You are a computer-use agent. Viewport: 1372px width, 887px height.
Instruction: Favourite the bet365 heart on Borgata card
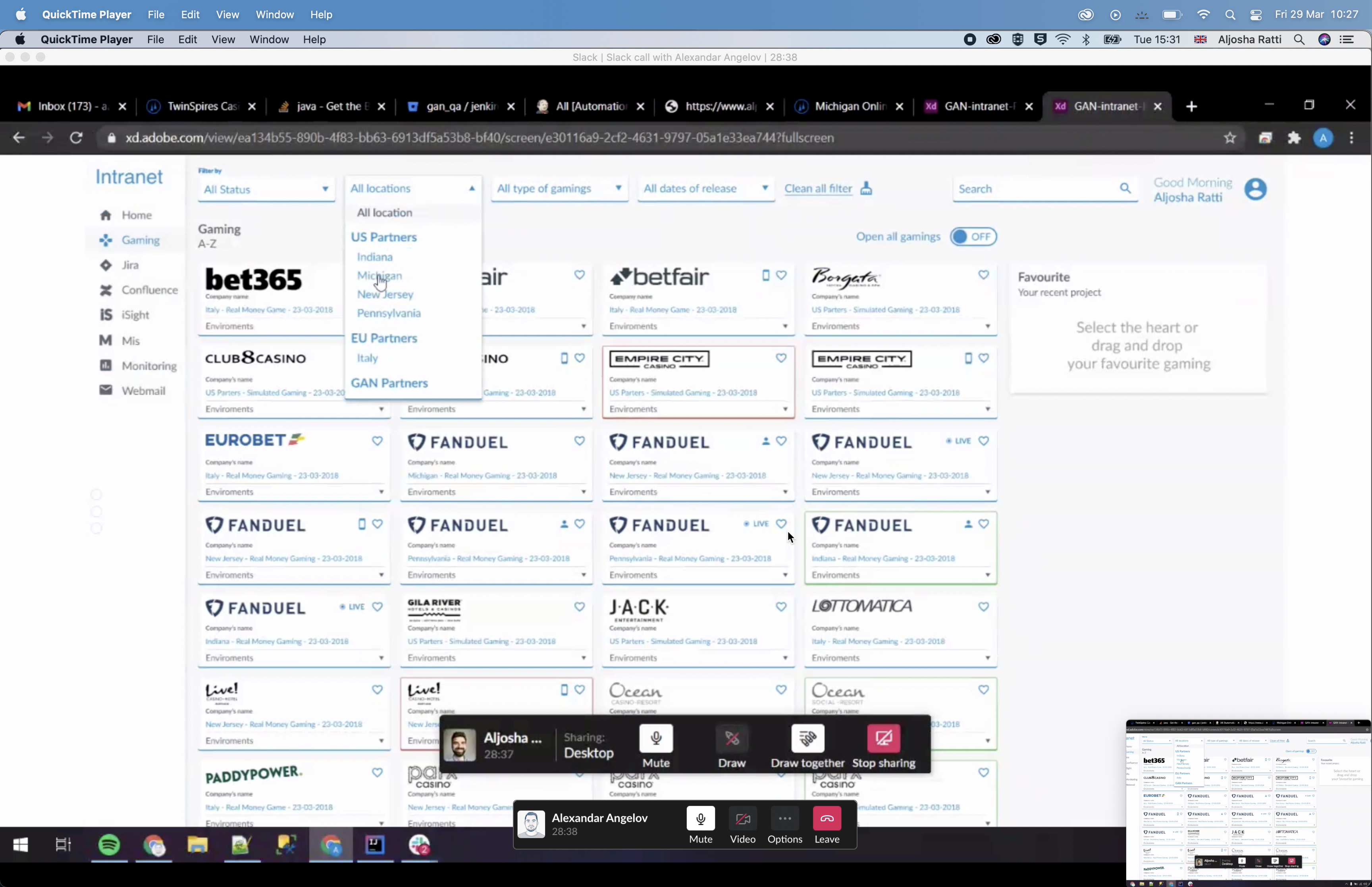[983, 275]
